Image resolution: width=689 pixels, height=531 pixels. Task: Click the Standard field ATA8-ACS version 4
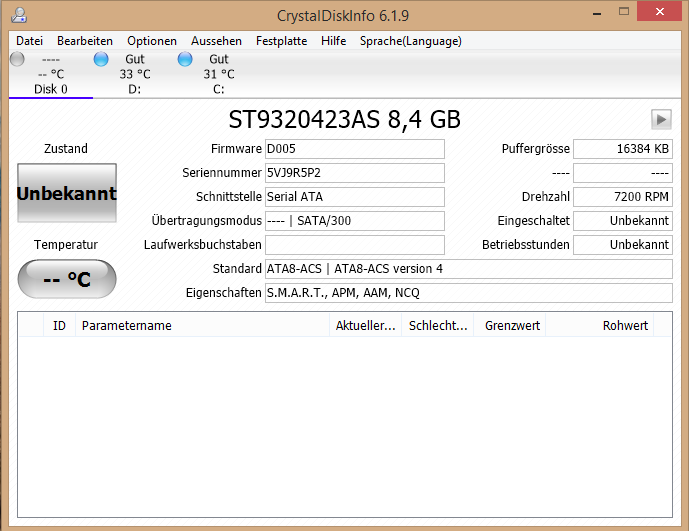coord(469,269)
